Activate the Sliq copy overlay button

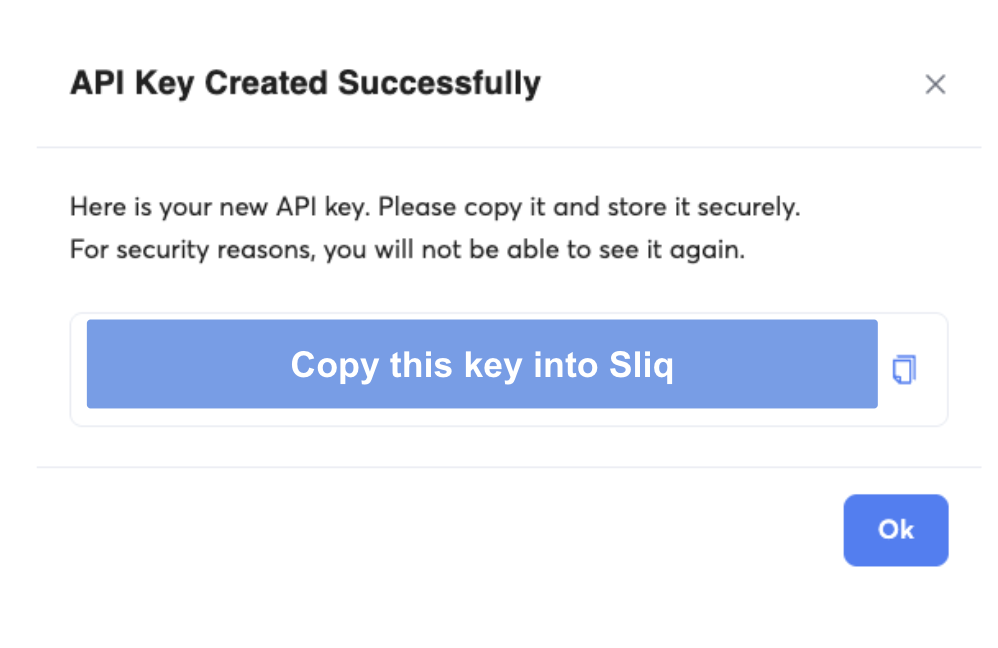click(x=482, y=365)
